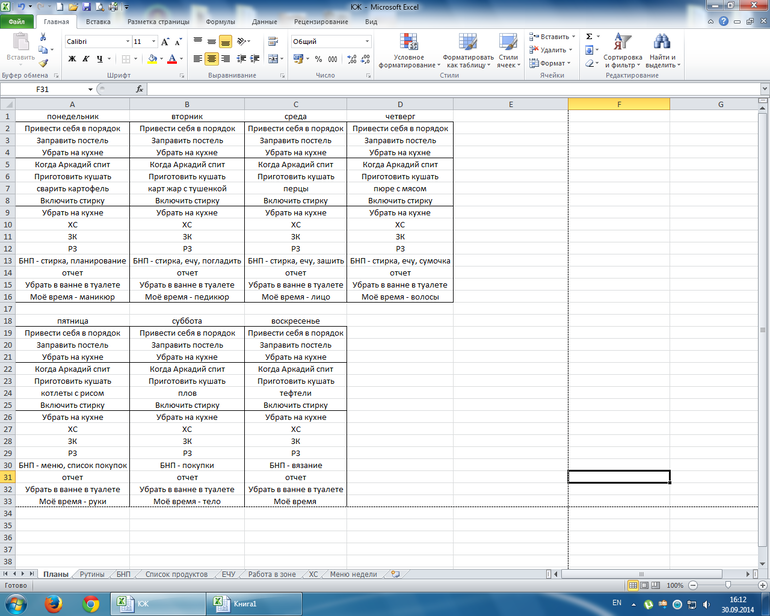Open the Формулы ribbon tab
The height and width of the screenshot is (616, 770).
pos(220,20)
